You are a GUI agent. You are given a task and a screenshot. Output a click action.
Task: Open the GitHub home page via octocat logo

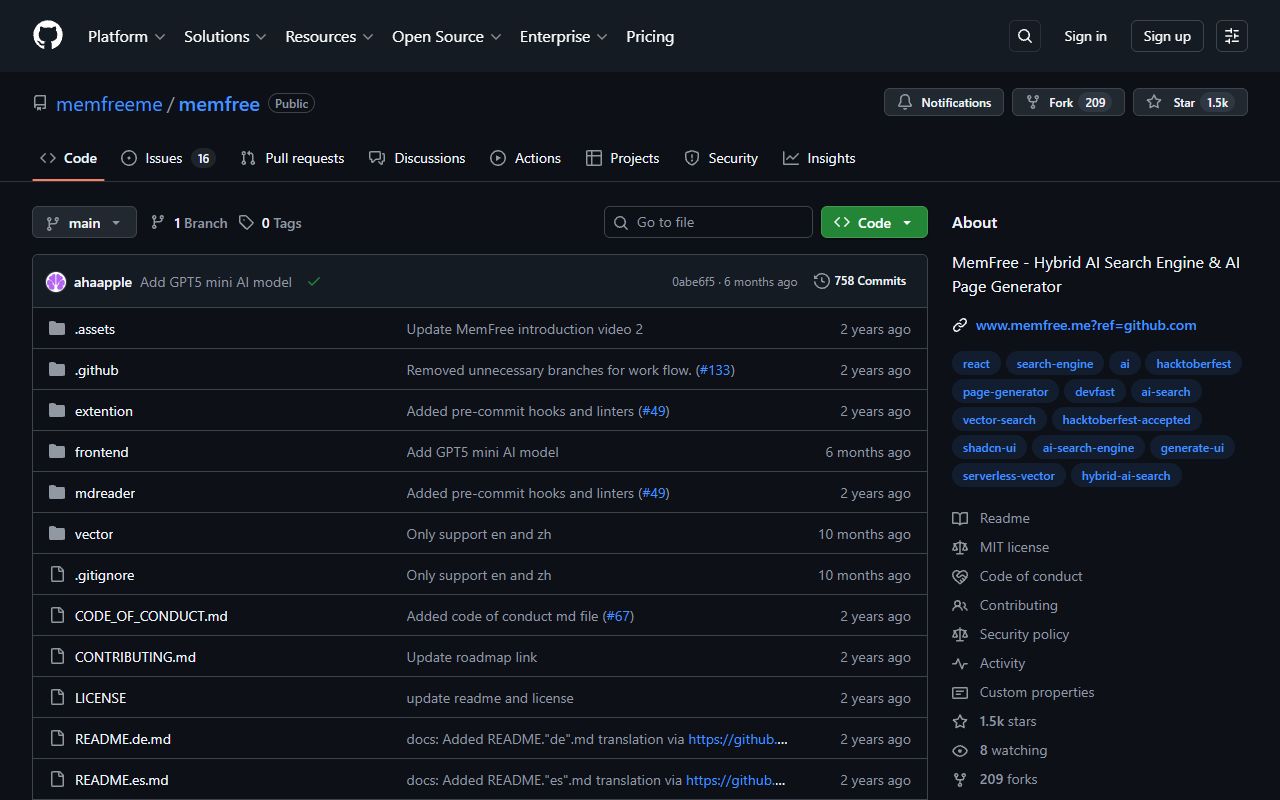click(x=47, y=36)
